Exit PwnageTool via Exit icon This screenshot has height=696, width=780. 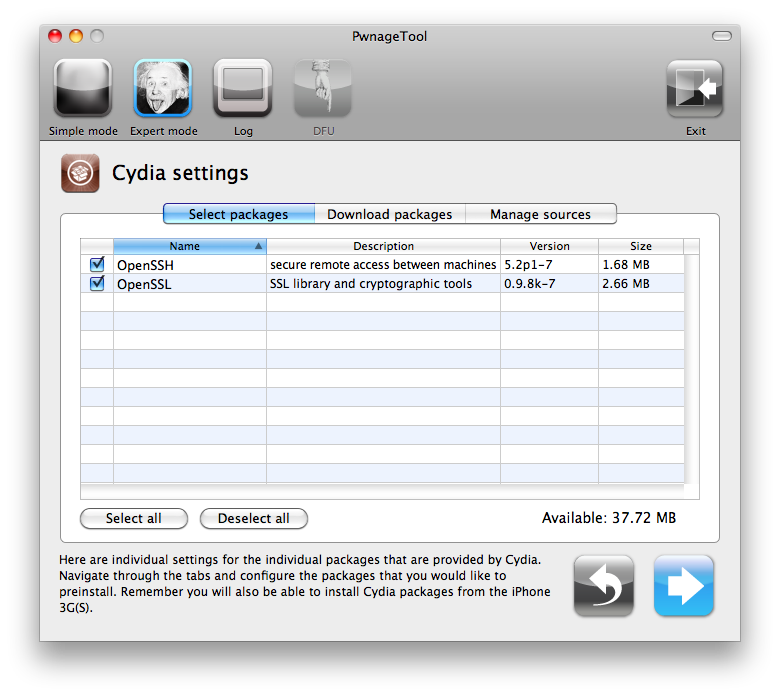(x=694, y=88)
